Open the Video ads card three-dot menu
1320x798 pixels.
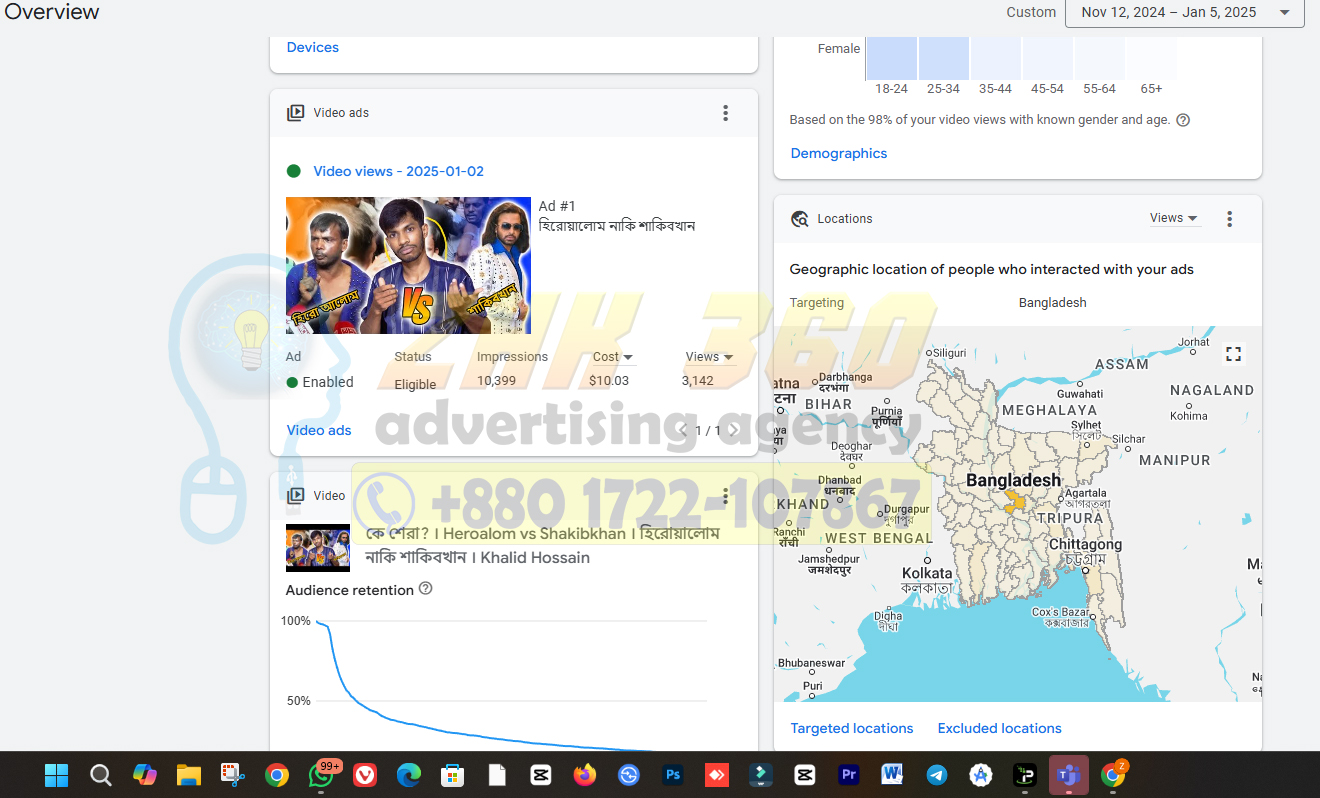(726, 113)
